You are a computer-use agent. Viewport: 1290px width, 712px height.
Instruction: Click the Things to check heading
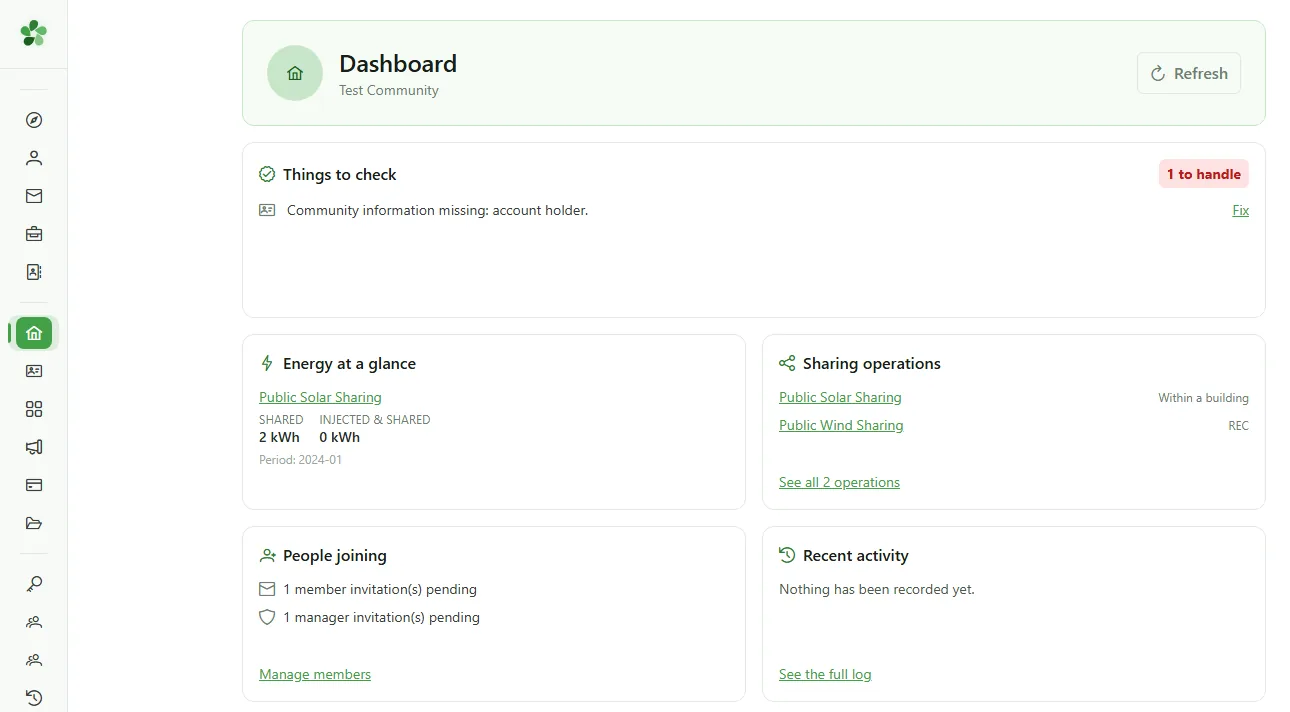(x=340, y=174)
